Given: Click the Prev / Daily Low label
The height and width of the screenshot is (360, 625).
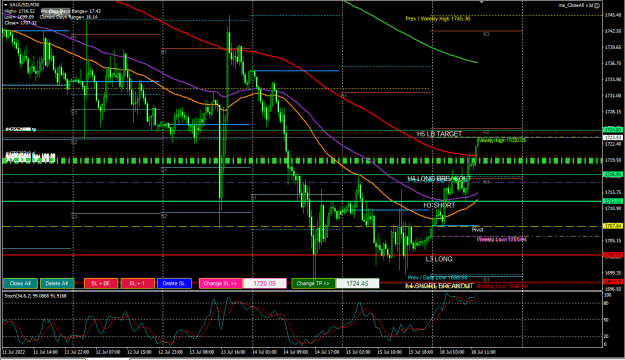Looking at the screenshot, I should click(x=437, y=277).
